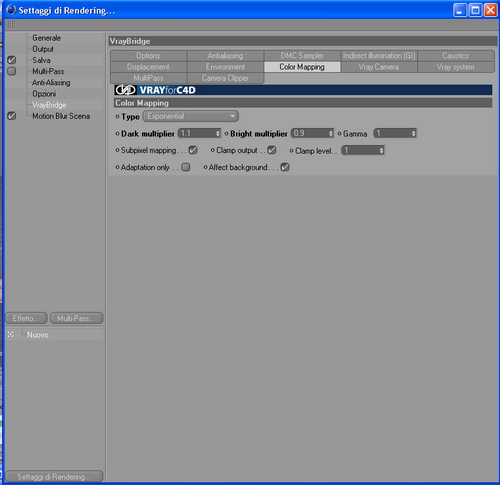Minimize the Settaggi di Rendering window

[460, 10]
